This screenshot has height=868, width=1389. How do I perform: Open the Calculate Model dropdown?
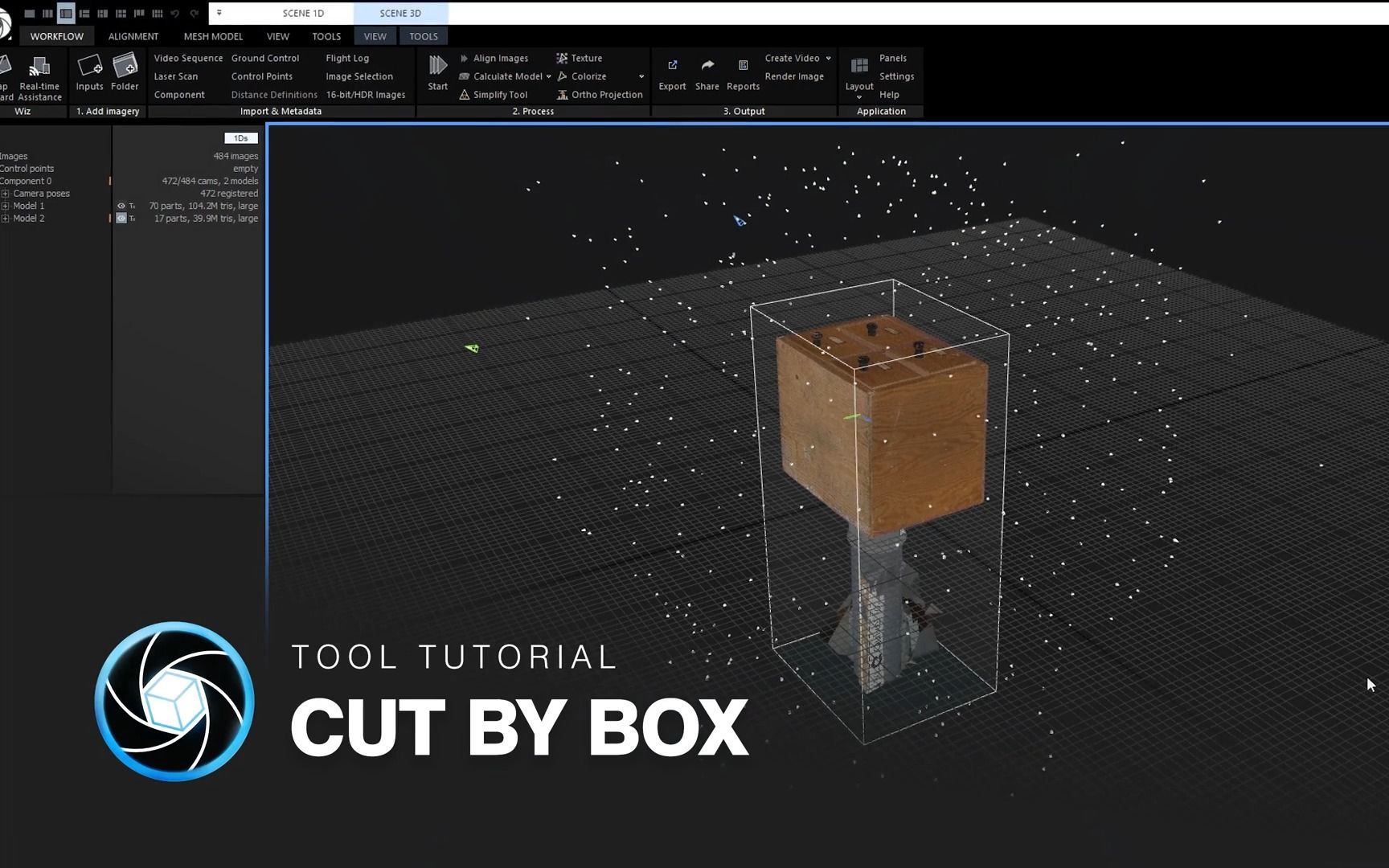coord(548,76)
